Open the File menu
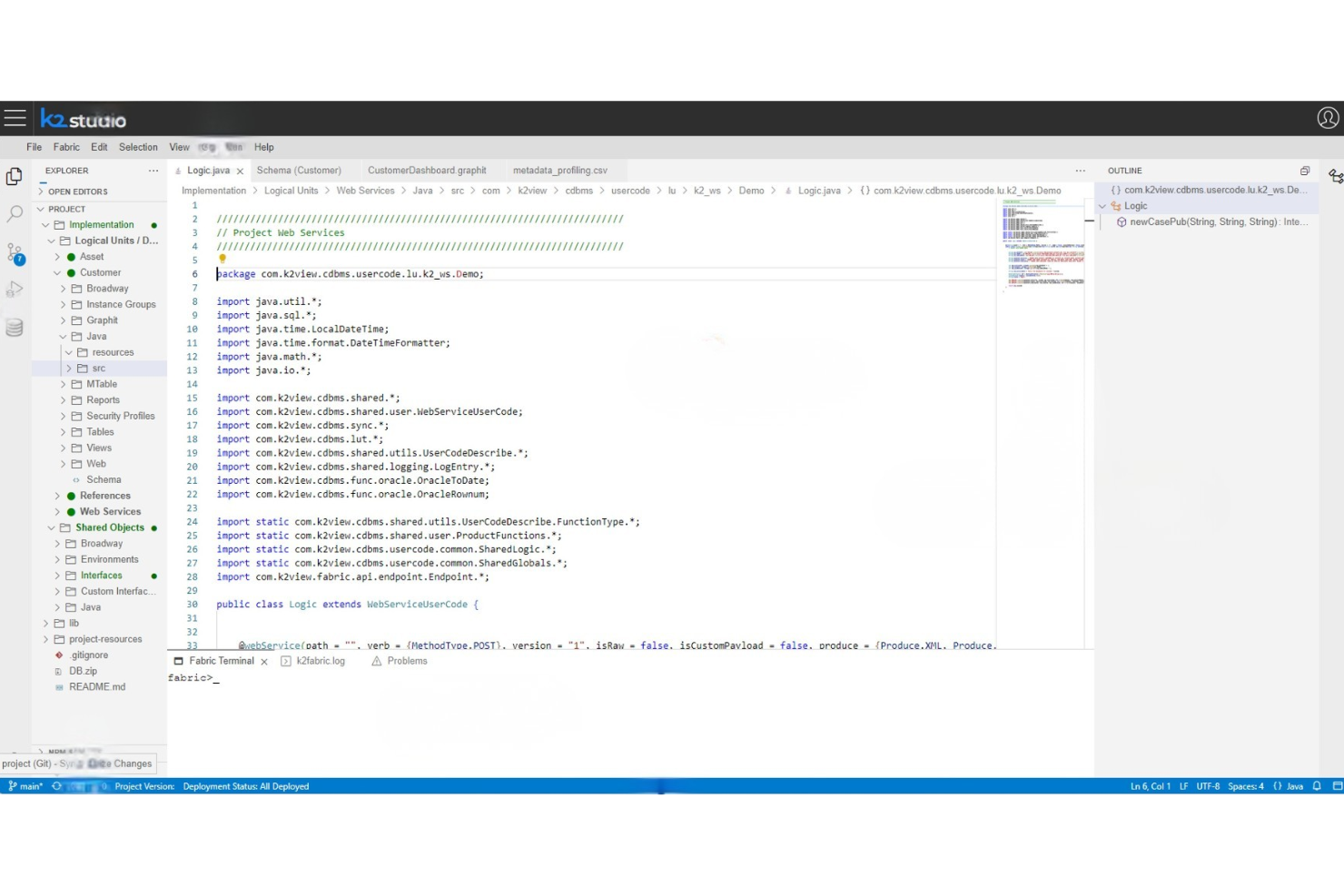This screenshot has height=896, width=1344. (34, 147)
